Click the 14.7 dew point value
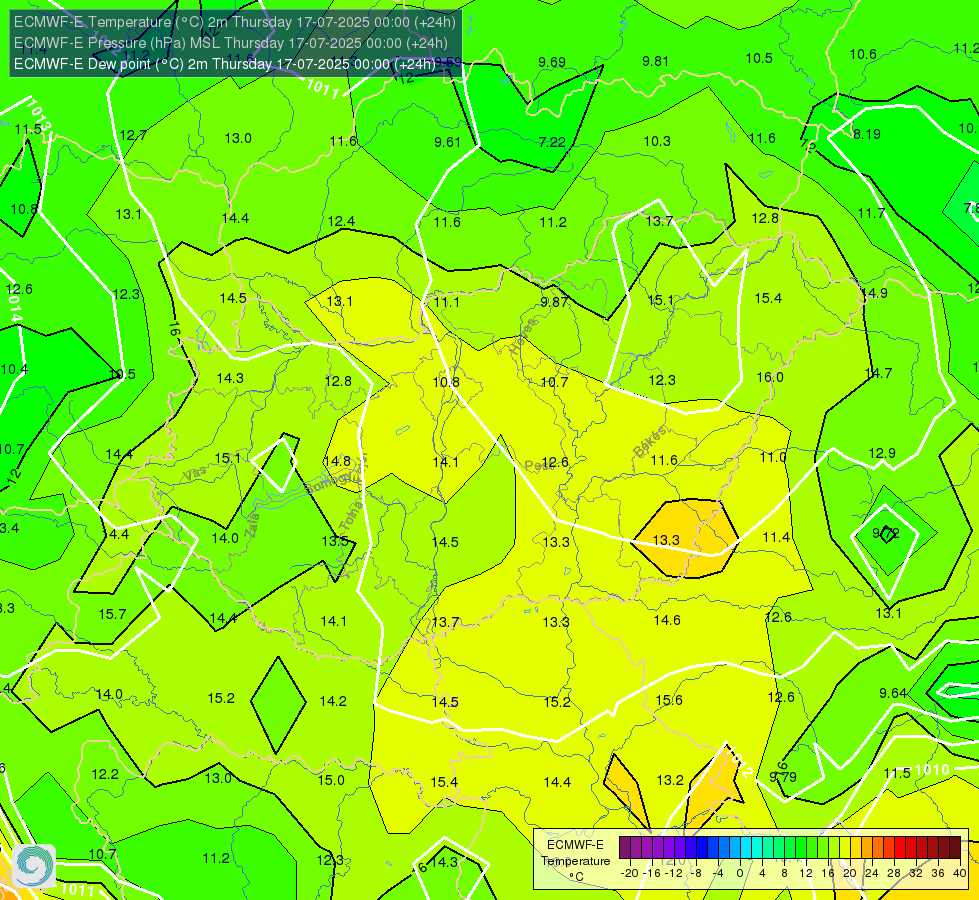979x900 pixels. (x=878, y=373)
